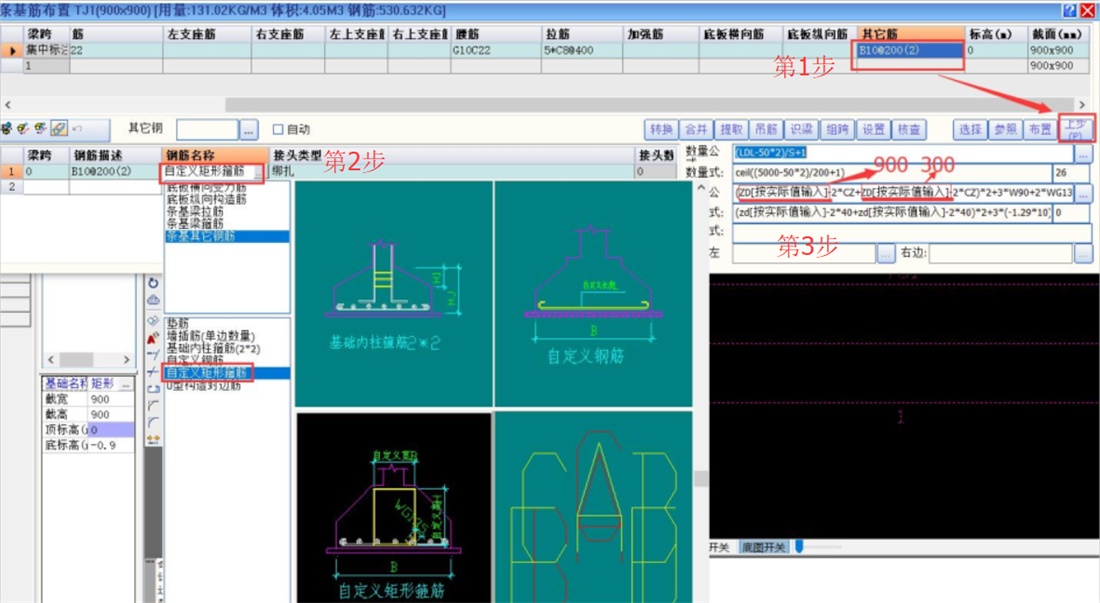
Task: Toggle the 开关 button left of 底图开关
Action: (719, 548)
